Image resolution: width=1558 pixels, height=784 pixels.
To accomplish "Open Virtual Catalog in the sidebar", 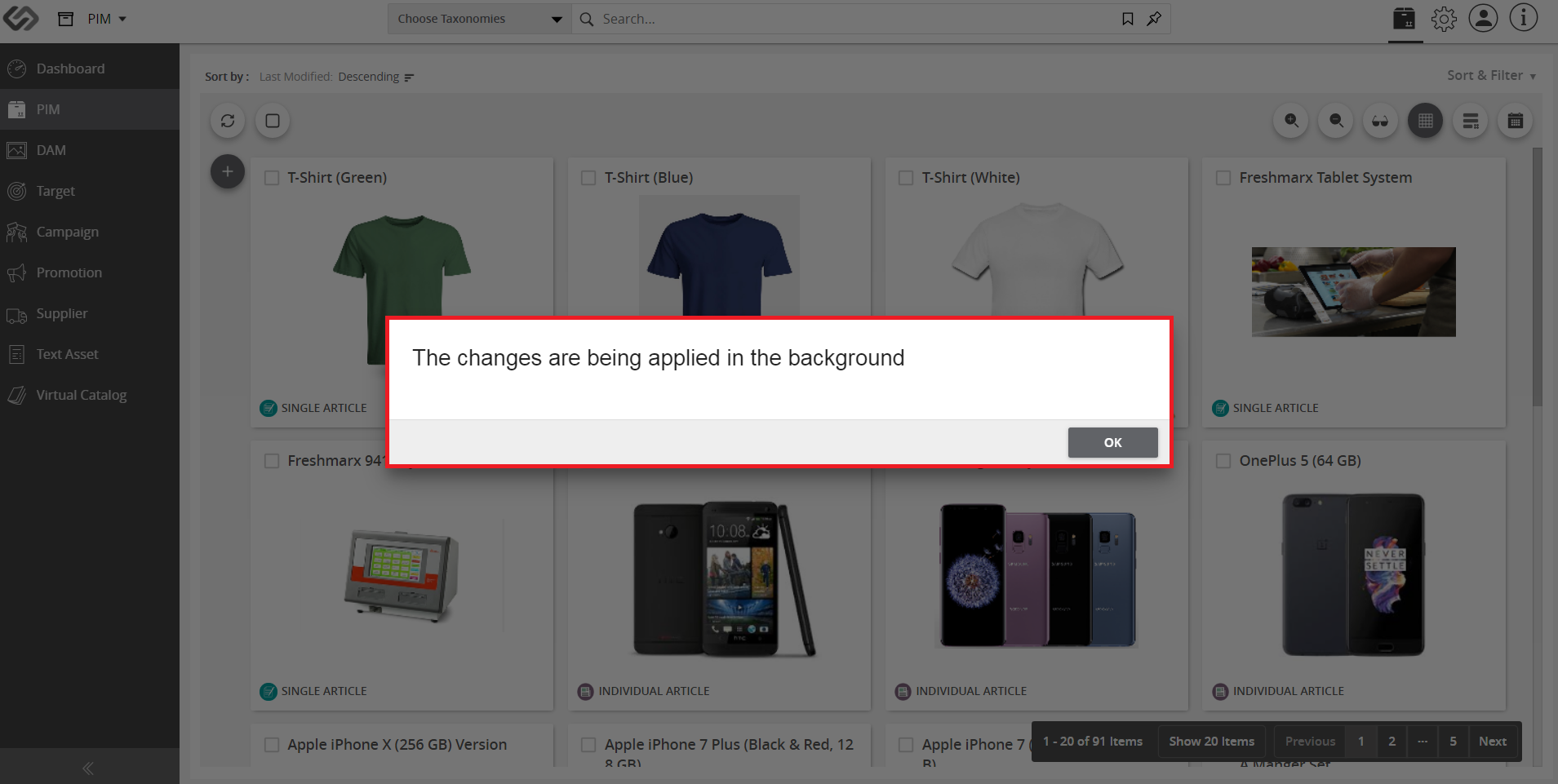I will pyautogui.click(x=90, y=395).
